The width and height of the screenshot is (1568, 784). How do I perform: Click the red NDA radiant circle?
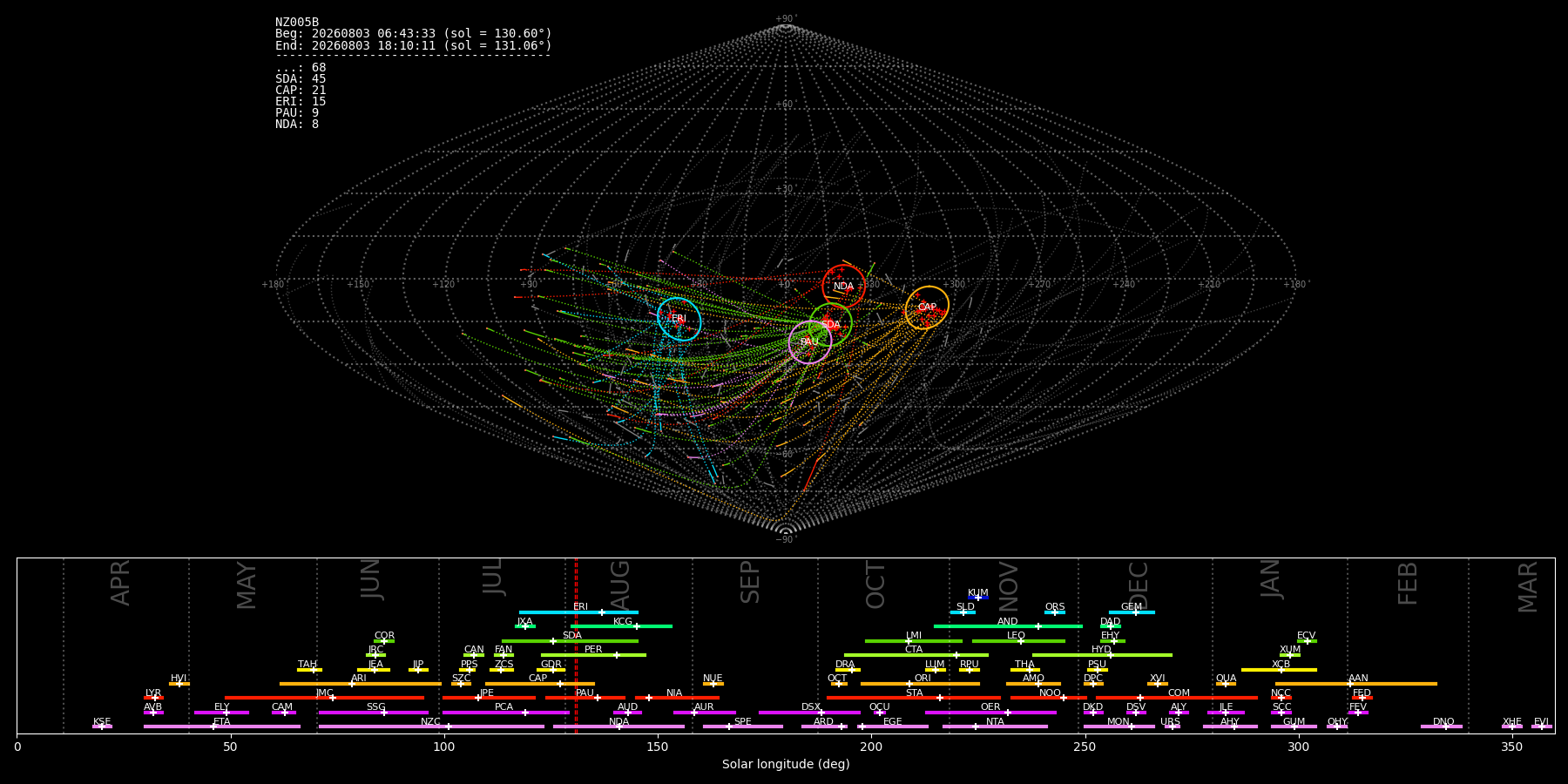[x=844, y=287]
